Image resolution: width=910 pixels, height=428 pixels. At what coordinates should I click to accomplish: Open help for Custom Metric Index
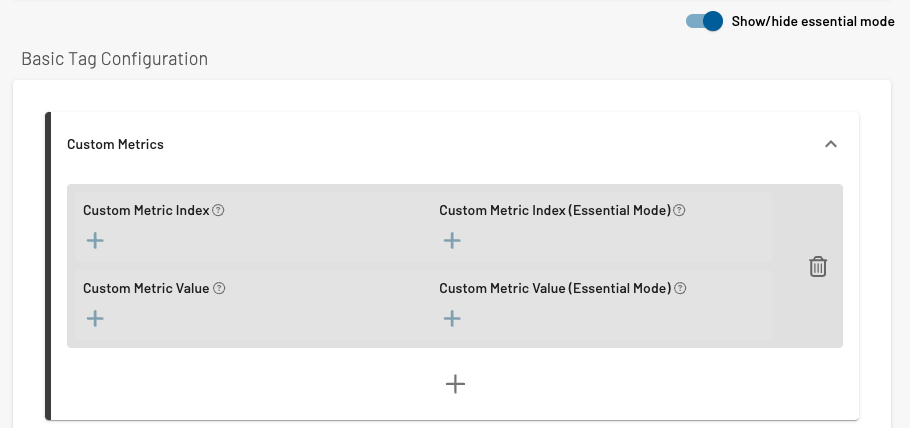pos(218,210)
